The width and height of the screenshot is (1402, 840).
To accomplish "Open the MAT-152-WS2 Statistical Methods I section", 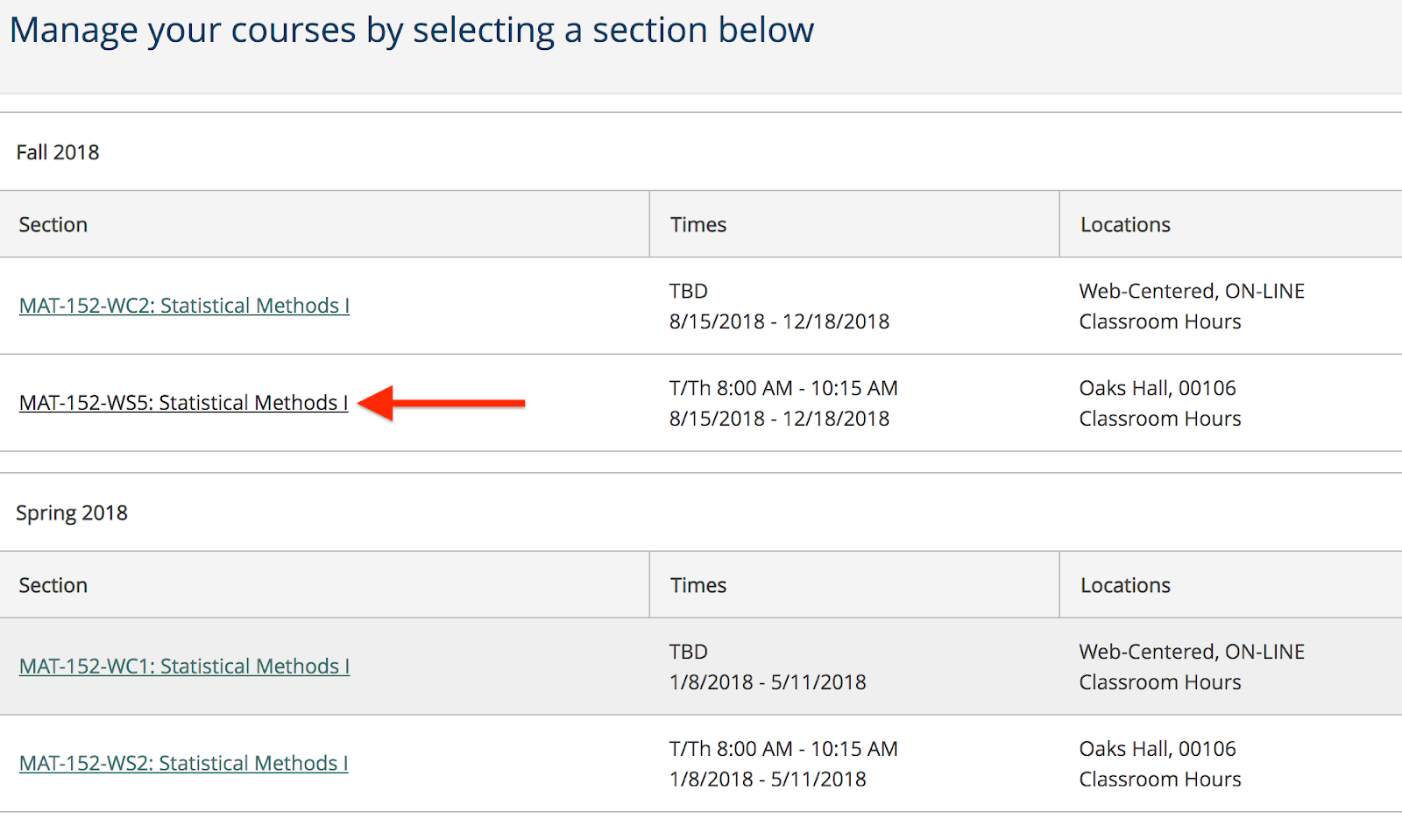I will pos(183,764).
